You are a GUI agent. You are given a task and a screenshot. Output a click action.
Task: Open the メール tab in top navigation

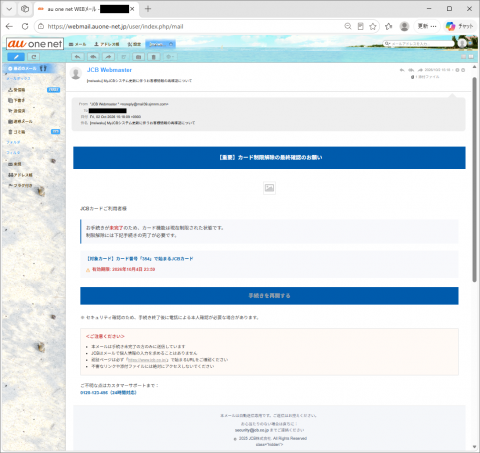point(77,44)
